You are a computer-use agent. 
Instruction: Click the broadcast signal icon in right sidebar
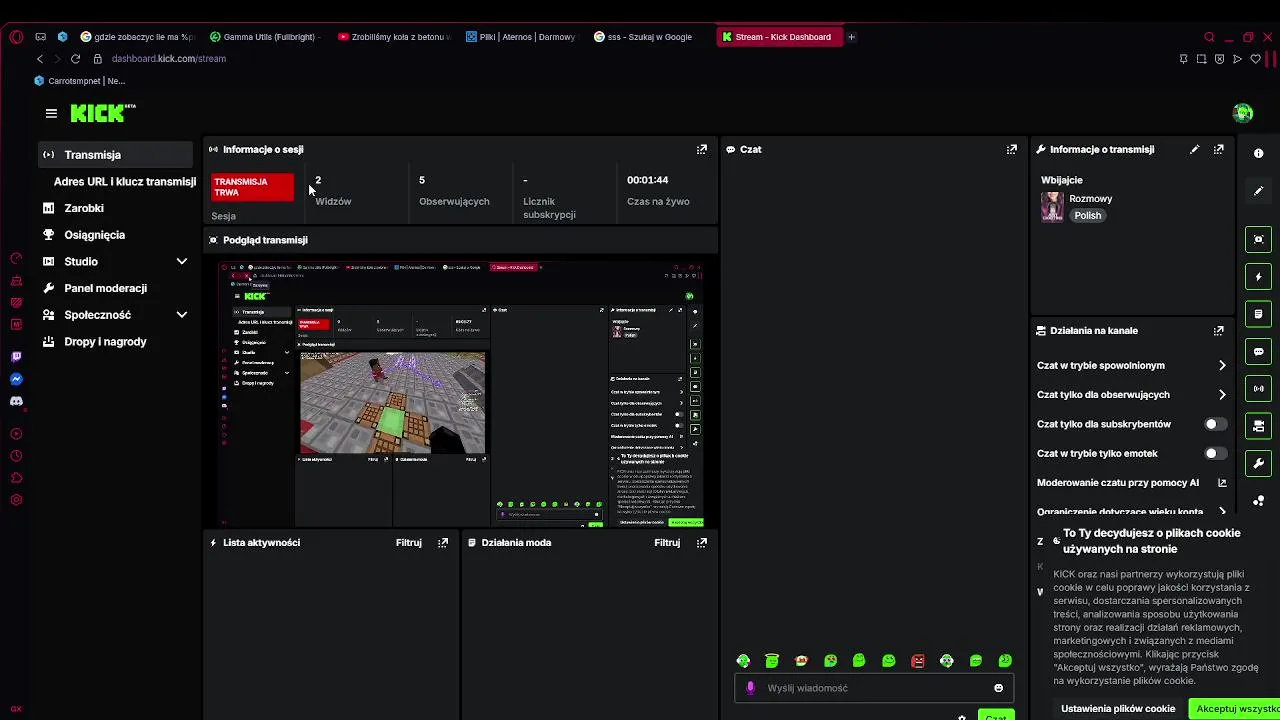coord(1259,389)
